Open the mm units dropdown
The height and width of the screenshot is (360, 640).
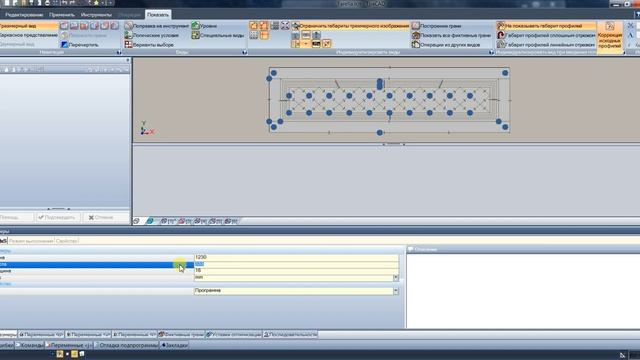[396, 277]
